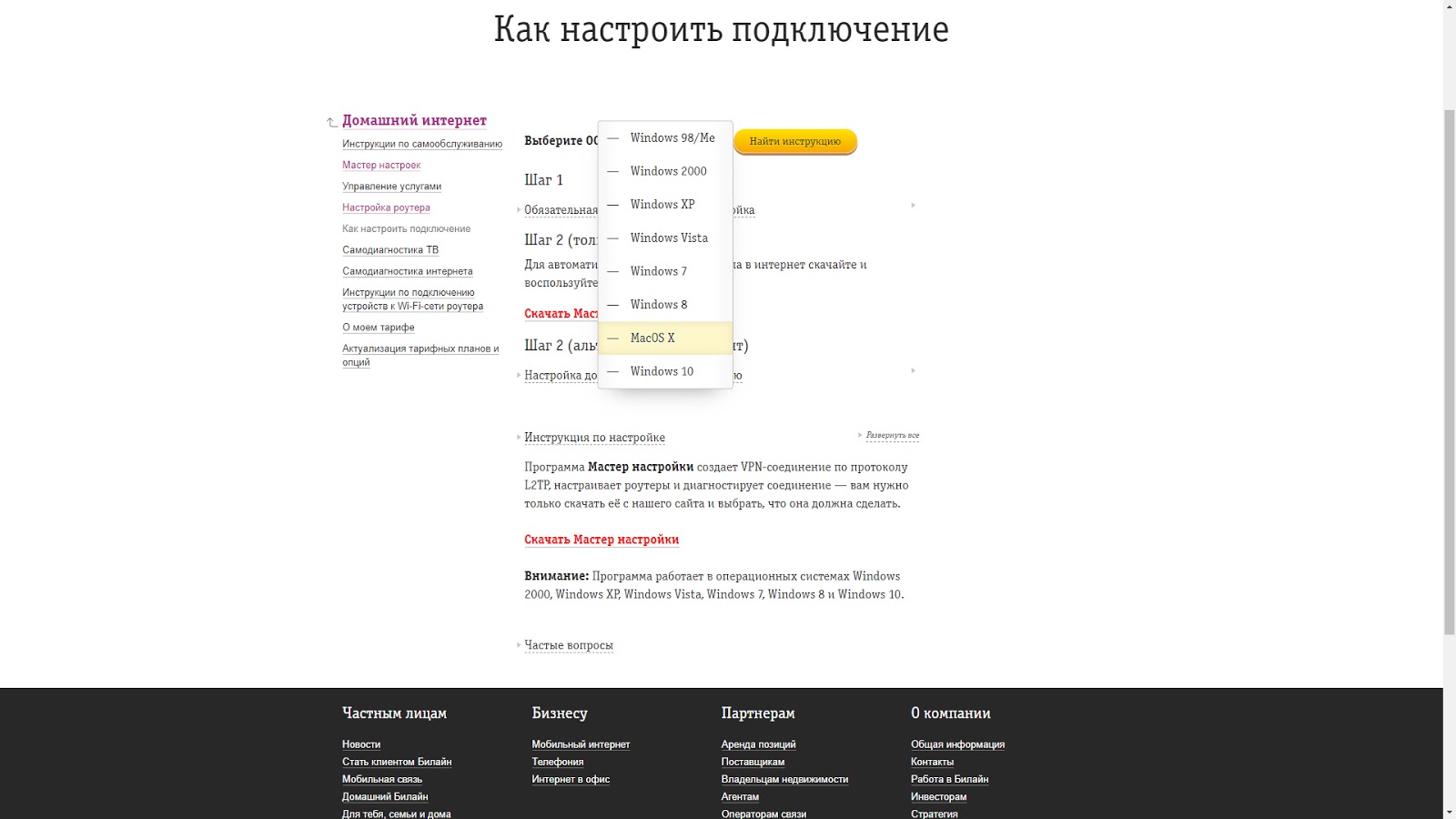Open Контакты footer link
The image size is (1456, 819).
pyautogui.click(x=932, y=762)
